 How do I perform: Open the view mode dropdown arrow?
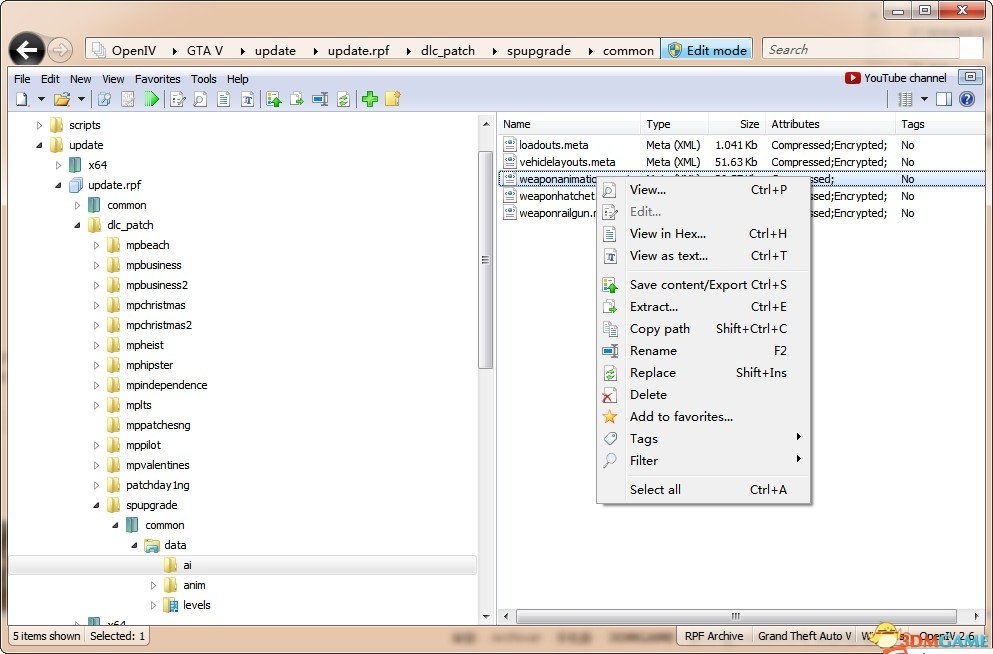coord(924,99)
